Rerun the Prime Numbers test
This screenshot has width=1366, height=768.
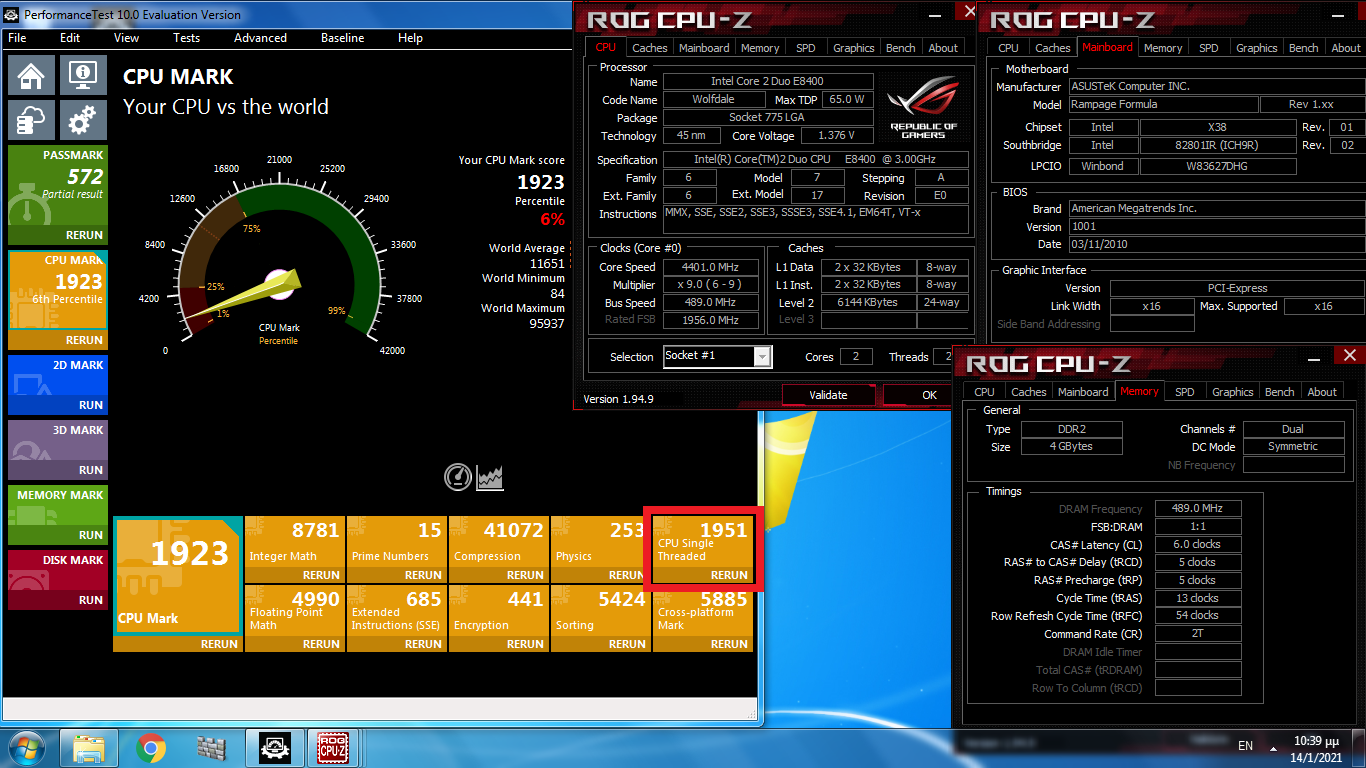tap(423, 575)
